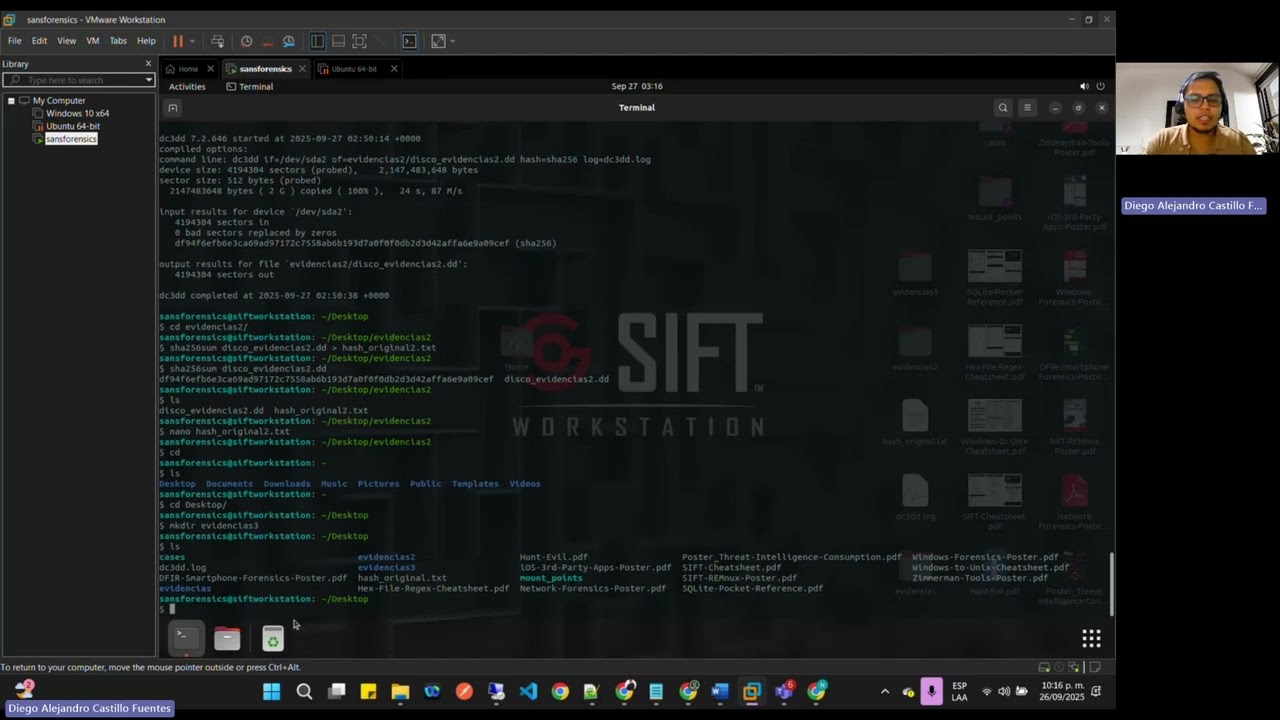This screenshot has width=1280, height=720.
Task: Open the Files manager in the dock
Action: click(227, 638)
